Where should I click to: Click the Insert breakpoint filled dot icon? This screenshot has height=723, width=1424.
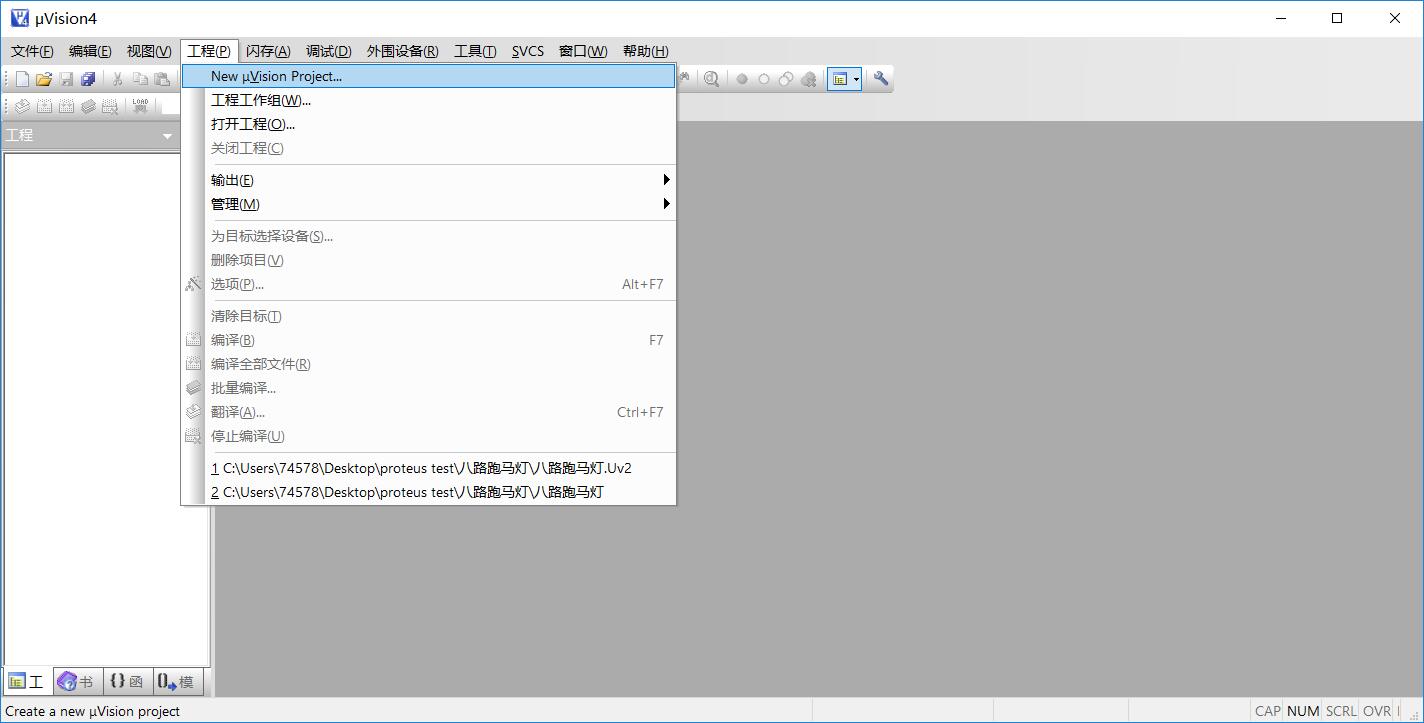[x=742, y=79]
